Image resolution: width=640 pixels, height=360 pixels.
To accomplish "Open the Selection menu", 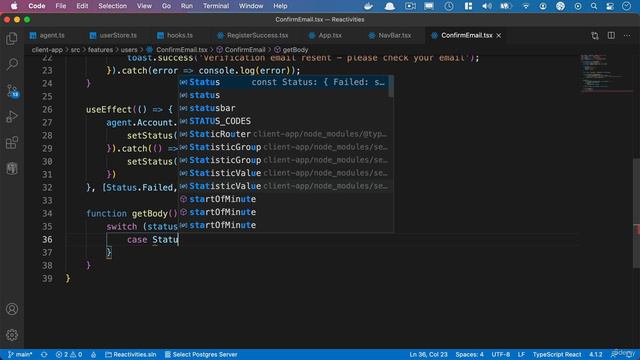I will 112,6.
